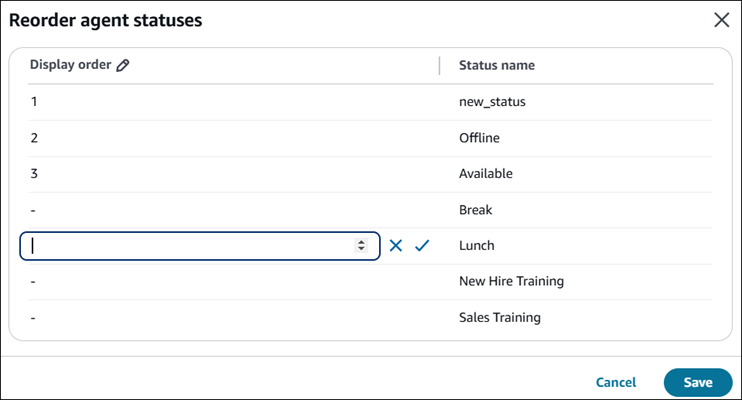742x400 pixels.
Task: Click the Status name column header
Action: (496, 65)
